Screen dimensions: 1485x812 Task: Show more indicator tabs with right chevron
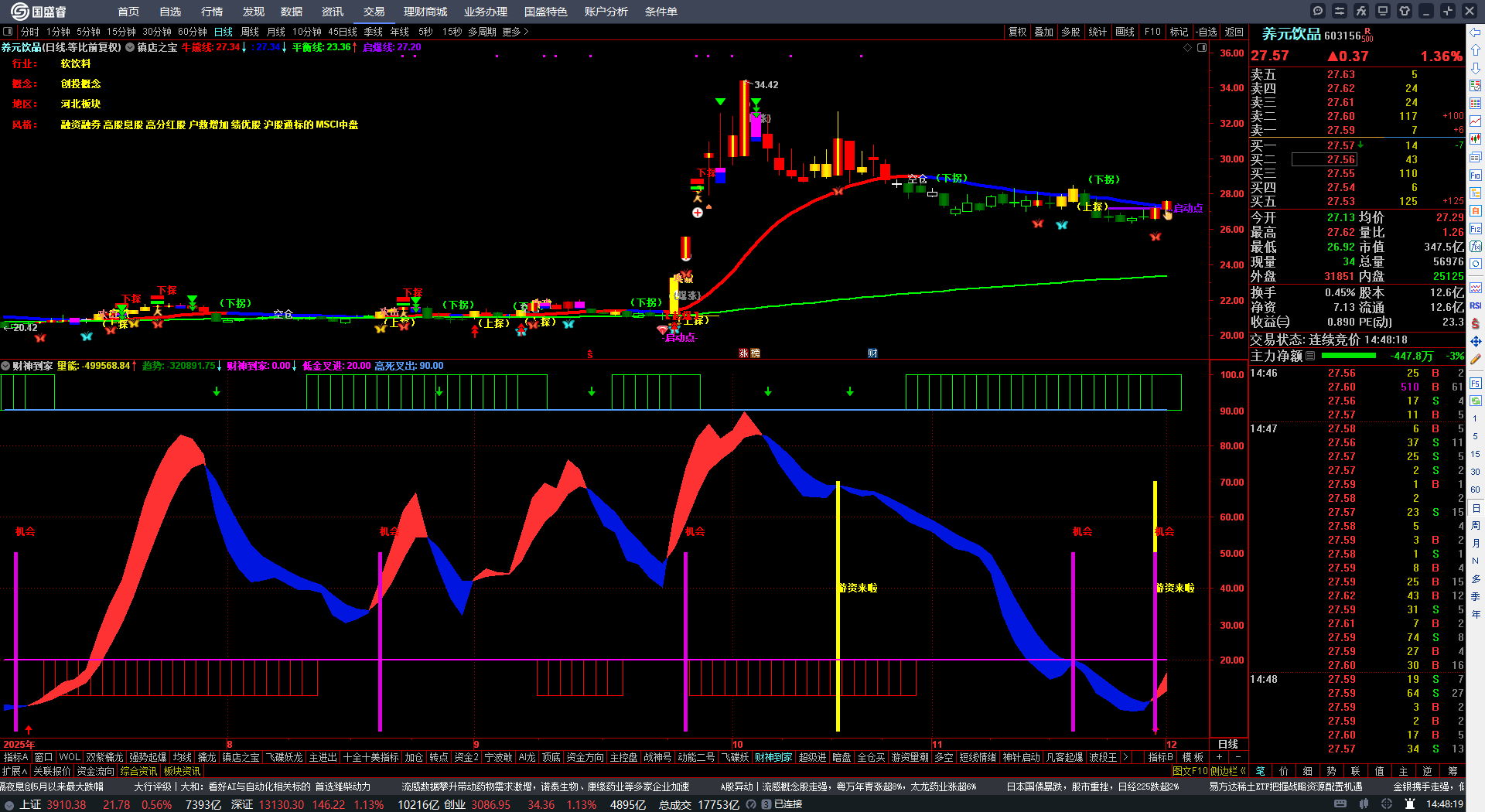click(1125, 757)
